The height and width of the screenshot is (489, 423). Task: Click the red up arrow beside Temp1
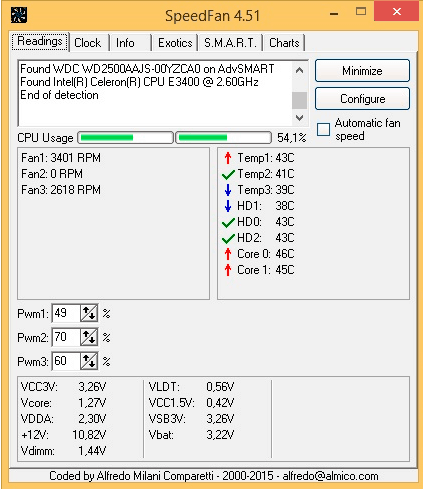pos(228,158)
